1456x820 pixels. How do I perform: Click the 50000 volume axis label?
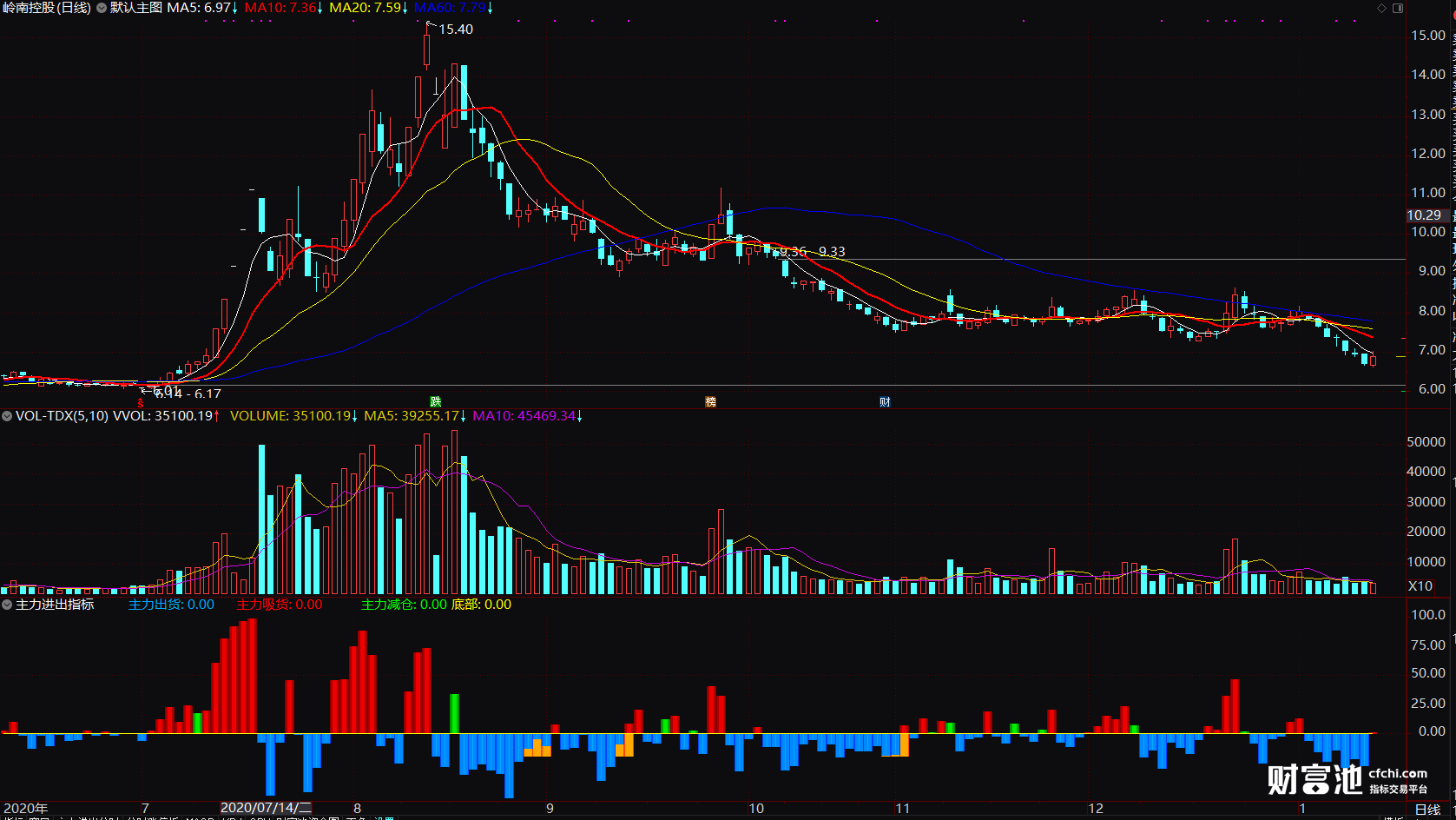(x=1426, y=442)
